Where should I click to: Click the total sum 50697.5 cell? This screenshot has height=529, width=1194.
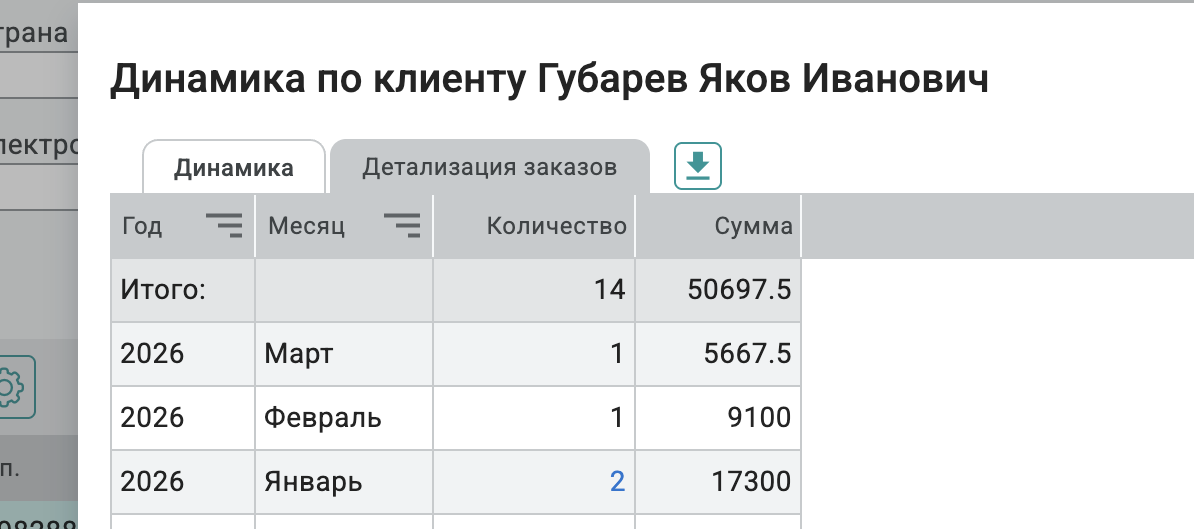tap(740, 290)
